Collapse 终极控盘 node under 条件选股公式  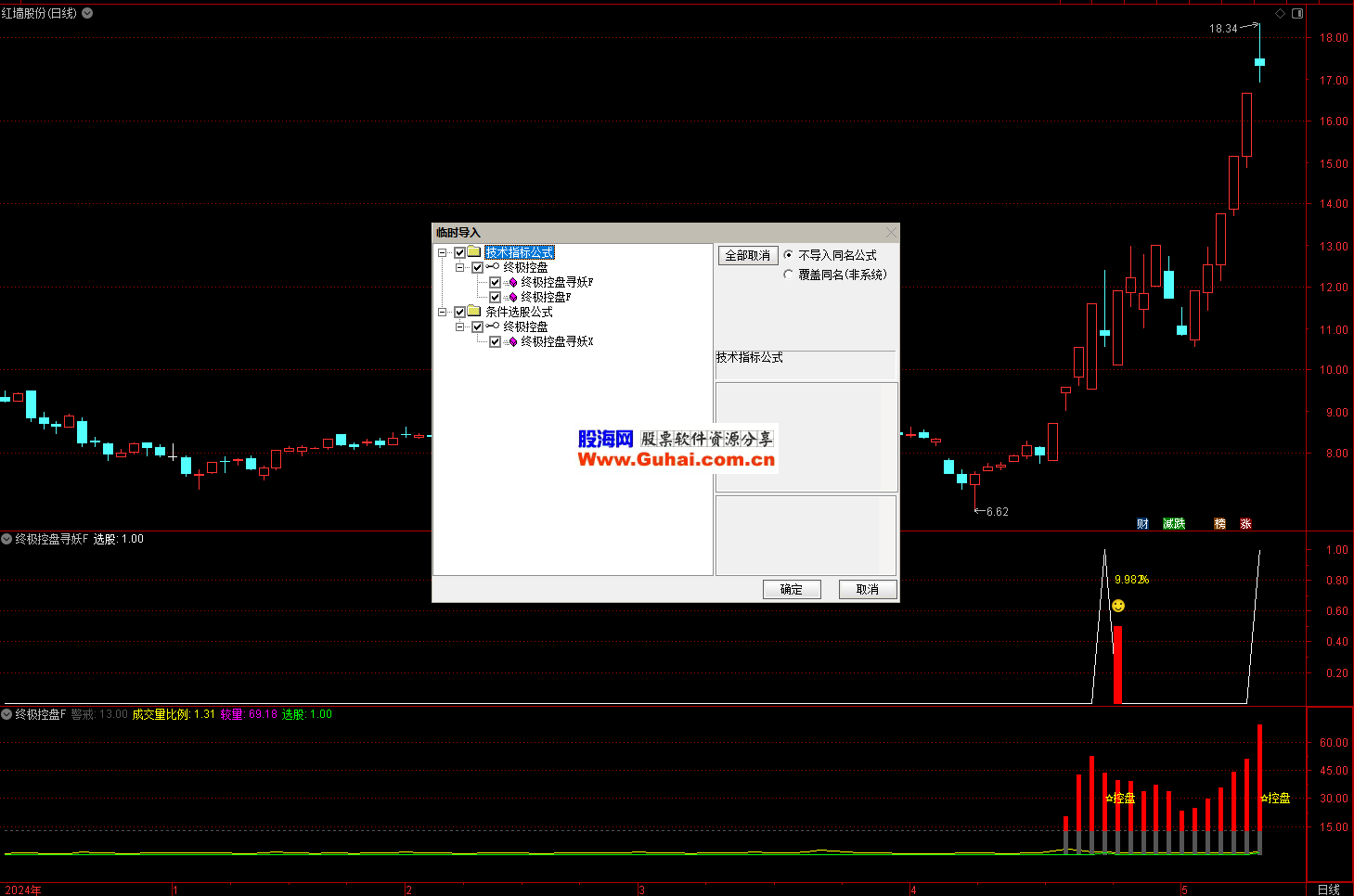[x=460, y=326]
